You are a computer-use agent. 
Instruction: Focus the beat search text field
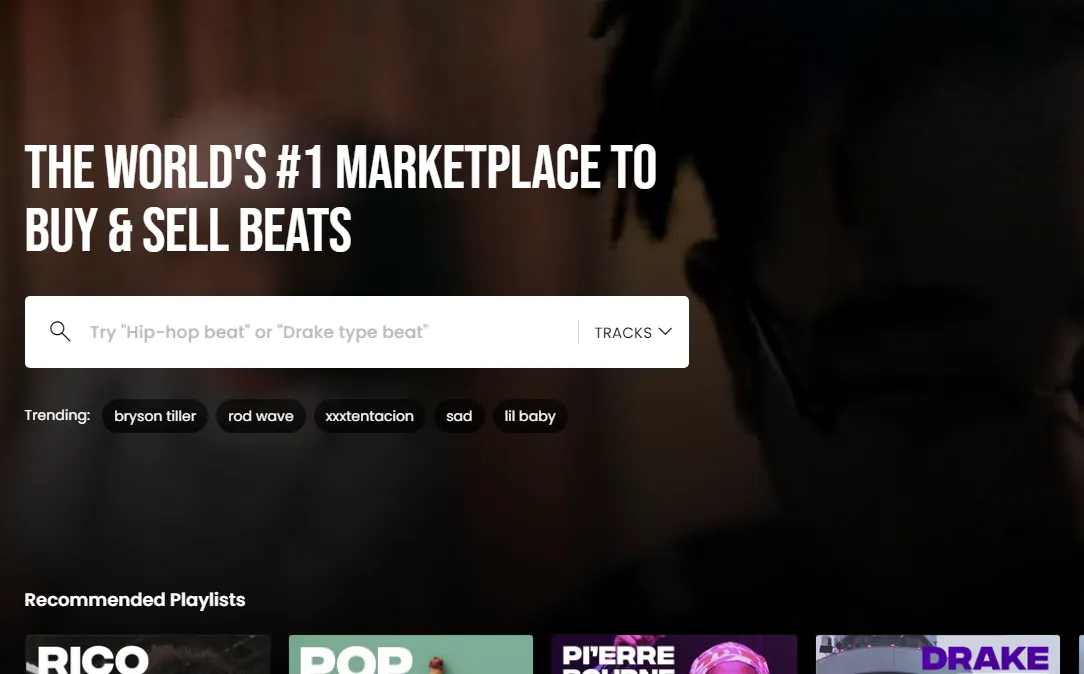pos(332,332)
